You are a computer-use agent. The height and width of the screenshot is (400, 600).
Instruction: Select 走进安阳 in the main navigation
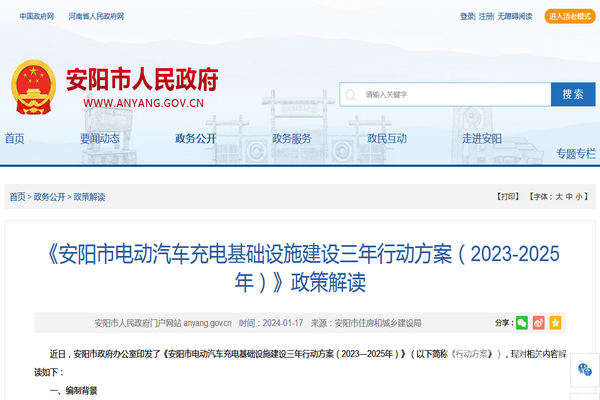tap(482, 139)
